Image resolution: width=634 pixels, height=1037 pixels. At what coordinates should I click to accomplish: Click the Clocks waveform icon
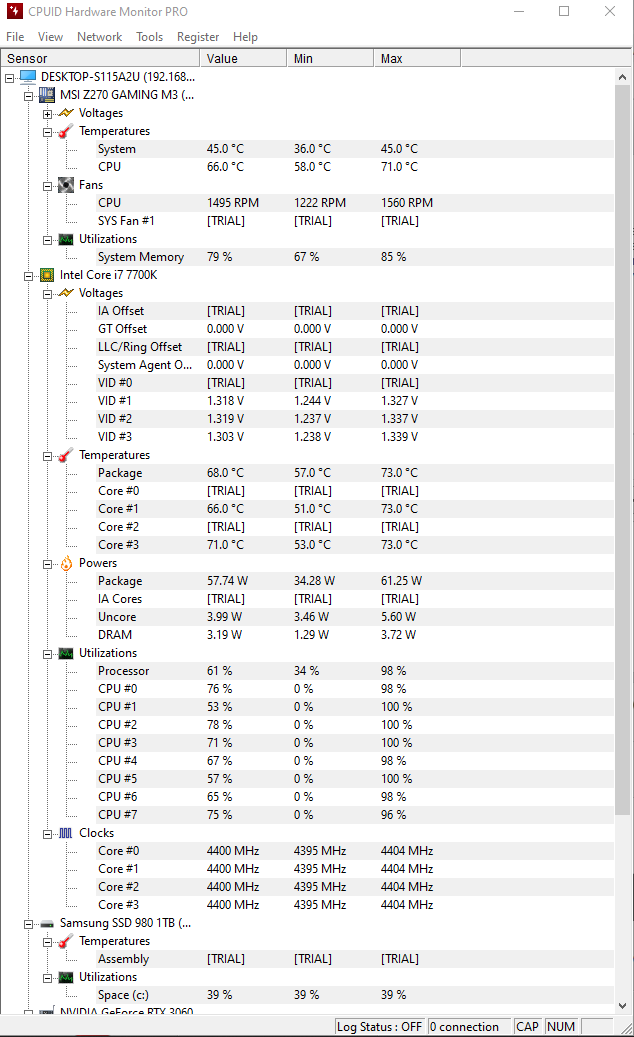pyautogui.click(x=66, y=833)
